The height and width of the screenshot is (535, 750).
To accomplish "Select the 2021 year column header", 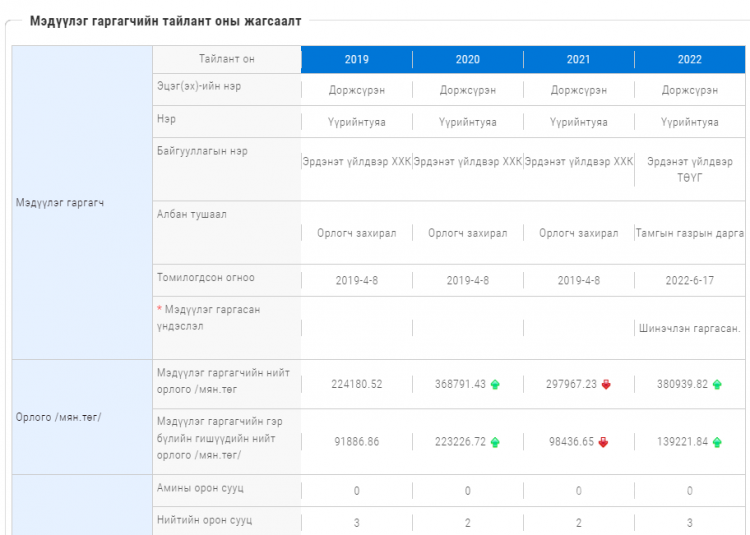I will pos(579,59).
